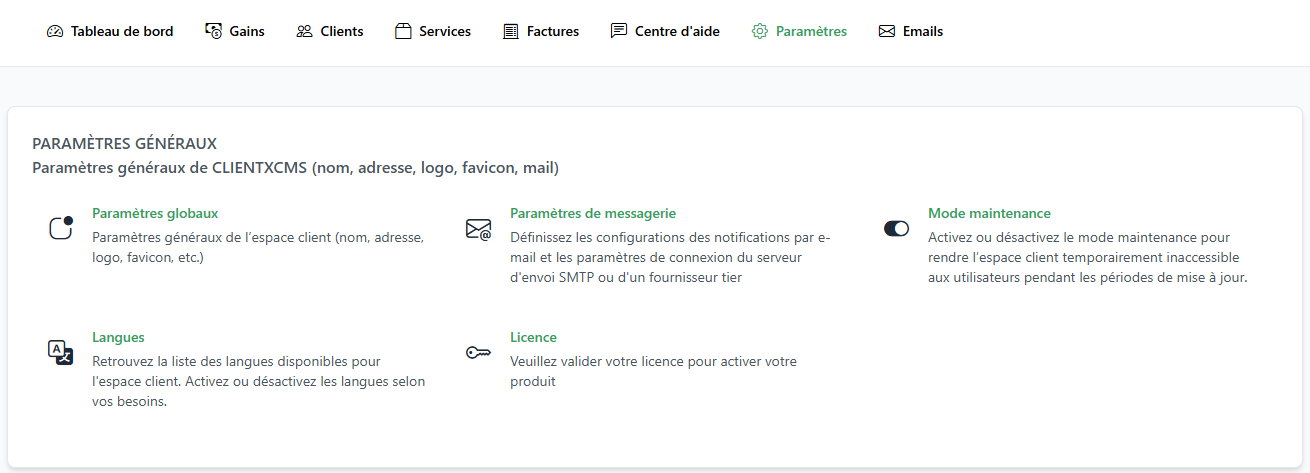Click the invoice icon next to Factures
Image resolution: width=1310 pixels, height=473 pixels.
pos(511,31)
